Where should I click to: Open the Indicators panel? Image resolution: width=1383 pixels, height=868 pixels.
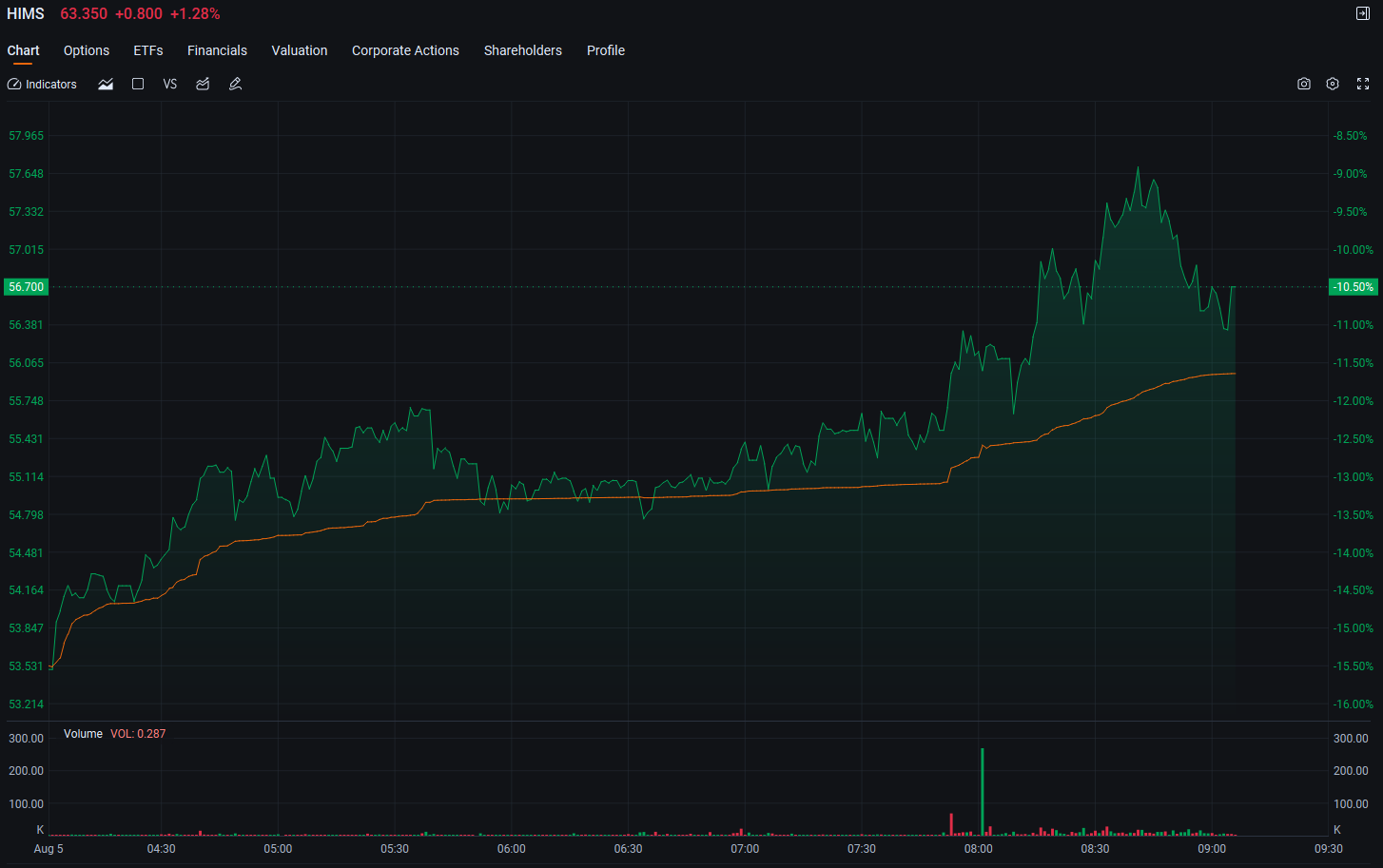tap(42, 85)
